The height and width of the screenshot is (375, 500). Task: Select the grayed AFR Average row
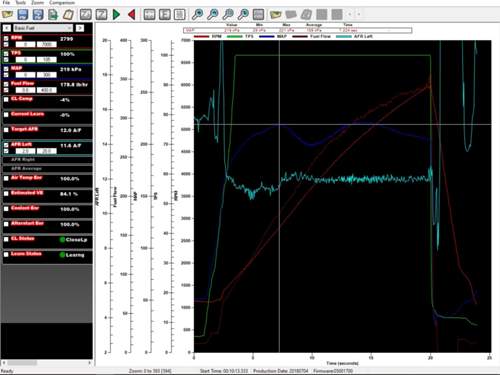(x=47, y=168)
